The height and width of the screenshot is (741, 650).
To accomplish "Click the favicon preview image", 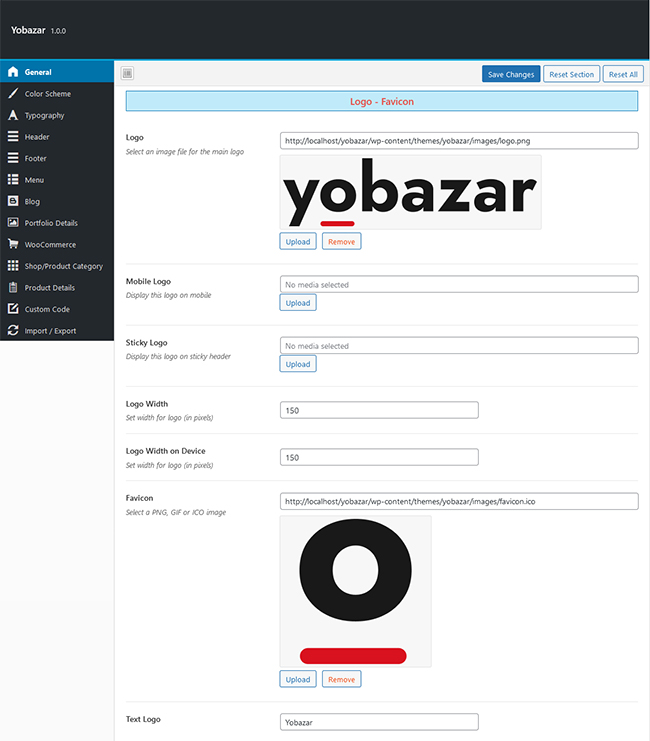I will tap(355, 591).
